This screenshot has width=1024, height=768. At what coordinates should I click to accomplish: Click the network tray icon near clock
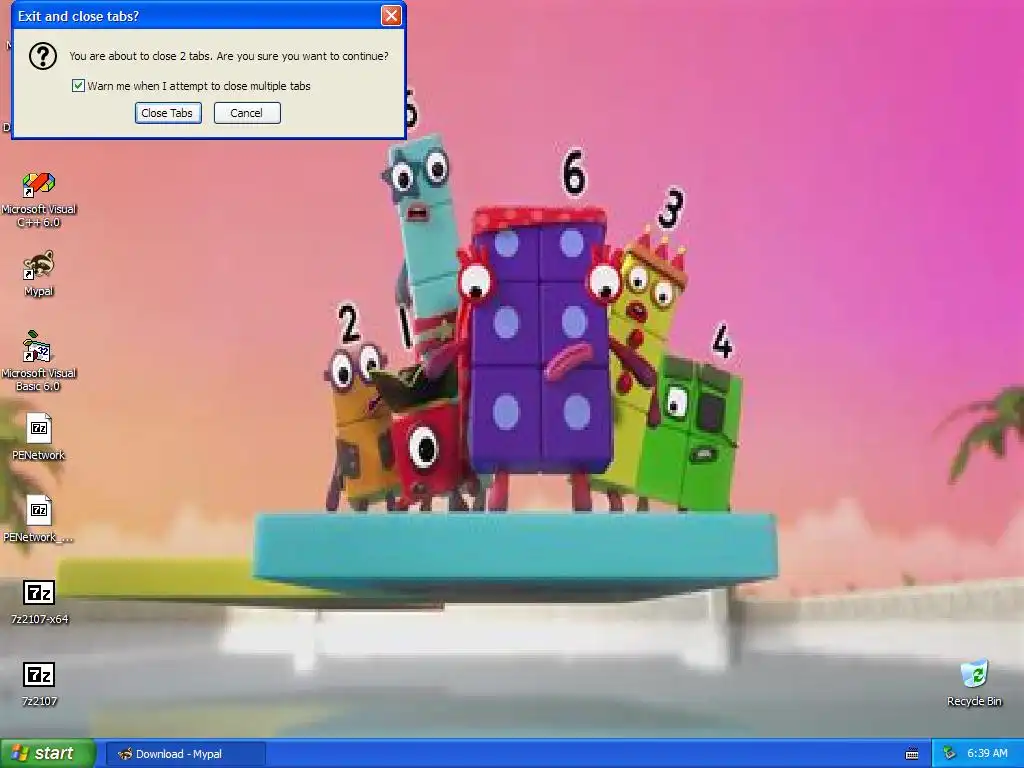(950, 753)
